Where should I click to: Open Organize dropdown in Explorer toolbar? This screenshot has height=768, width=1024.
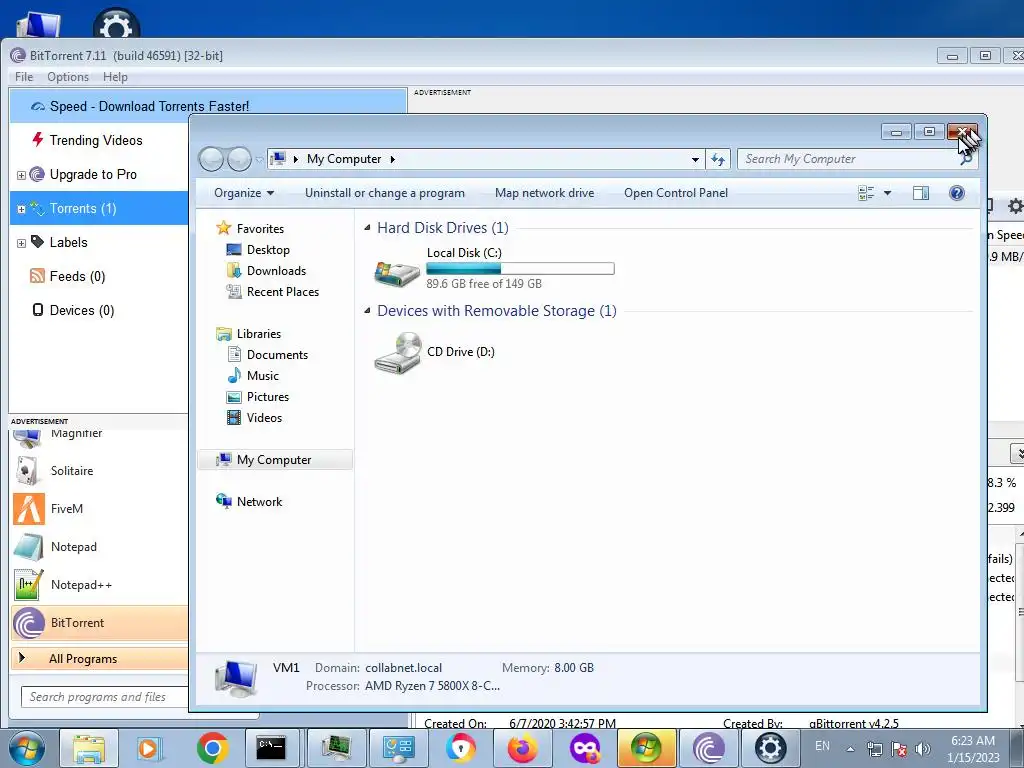pos(244,193)
